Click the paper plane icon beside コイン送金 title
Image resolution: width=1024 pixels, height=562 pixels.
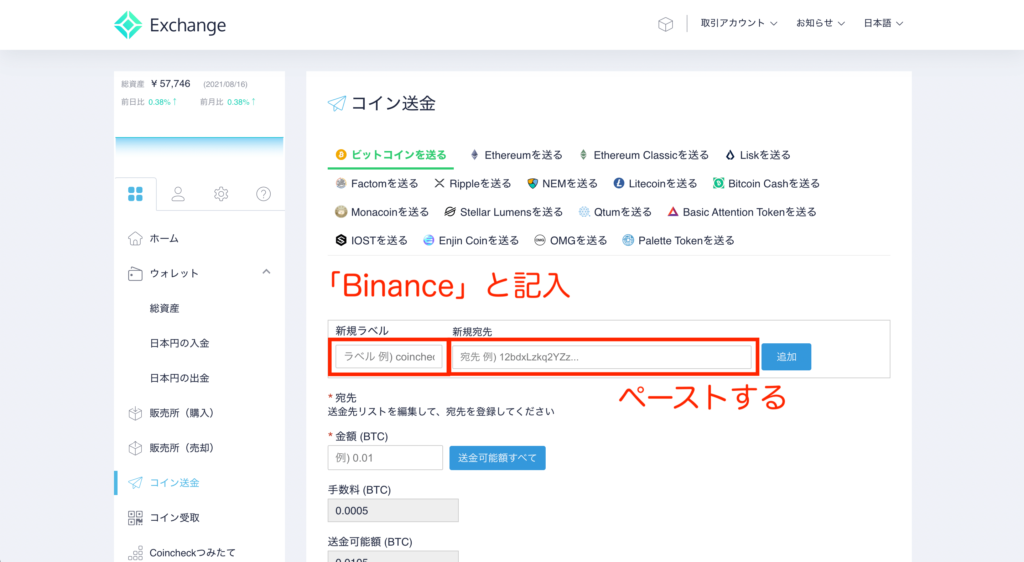tap(337, 103)
